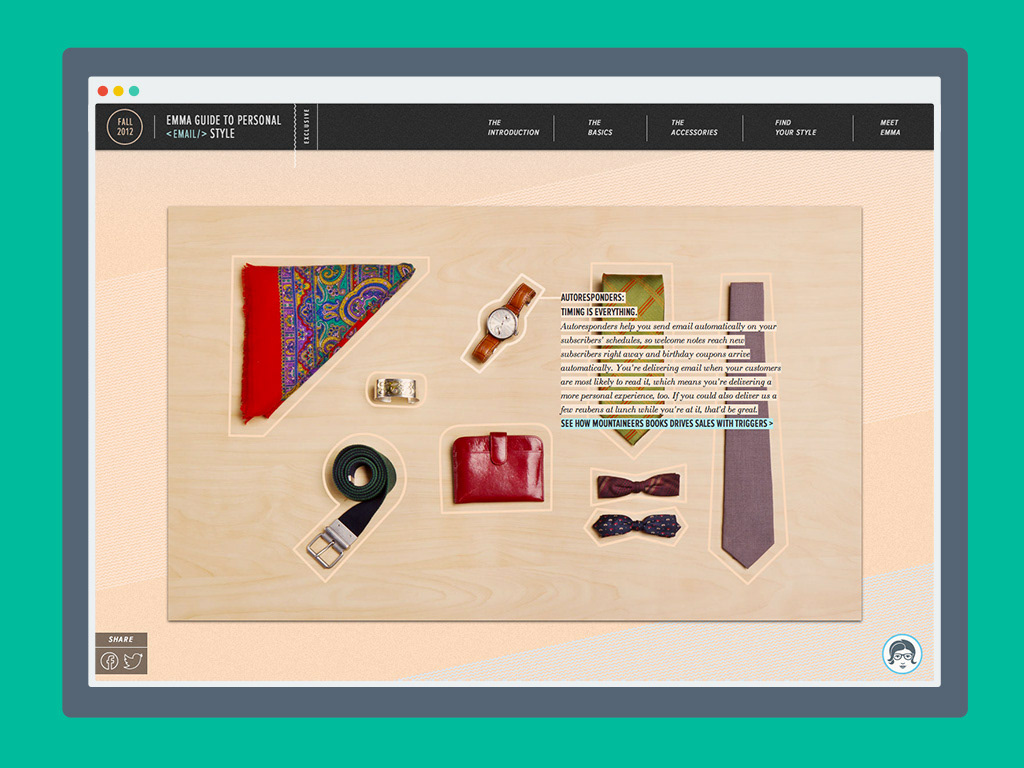Select the navy dotted bow tie
The image size is (1024, 768).
click(636, 526)
